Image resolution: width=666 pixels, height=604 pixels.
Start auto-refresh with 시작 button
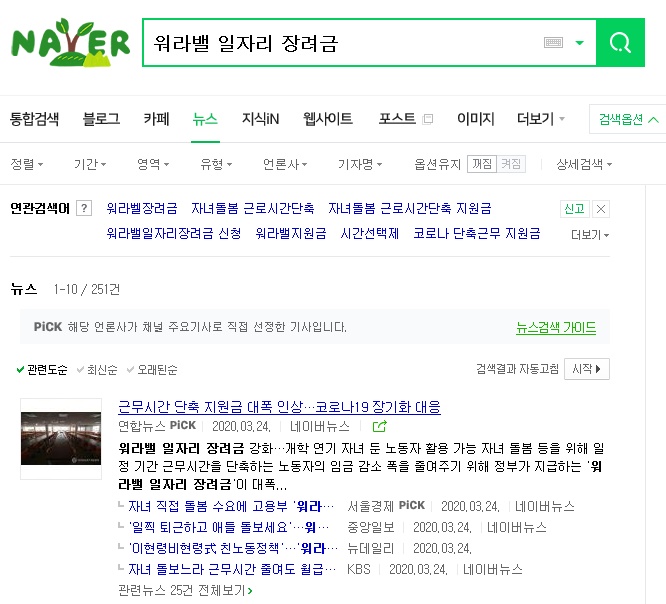coord(587,369)
